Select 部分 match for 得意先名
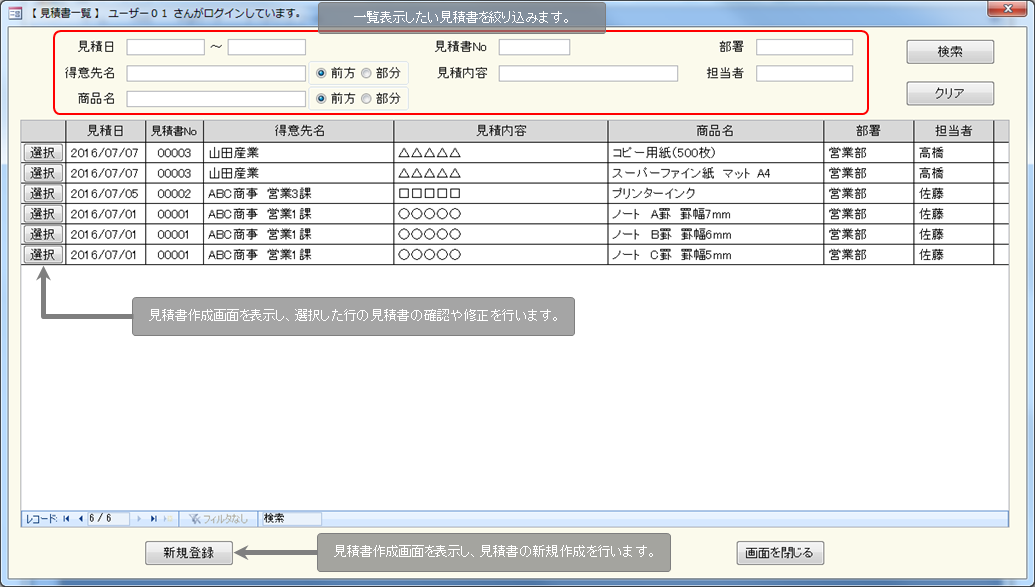This screenshot has height=587, width=1035. pos(367,73)
